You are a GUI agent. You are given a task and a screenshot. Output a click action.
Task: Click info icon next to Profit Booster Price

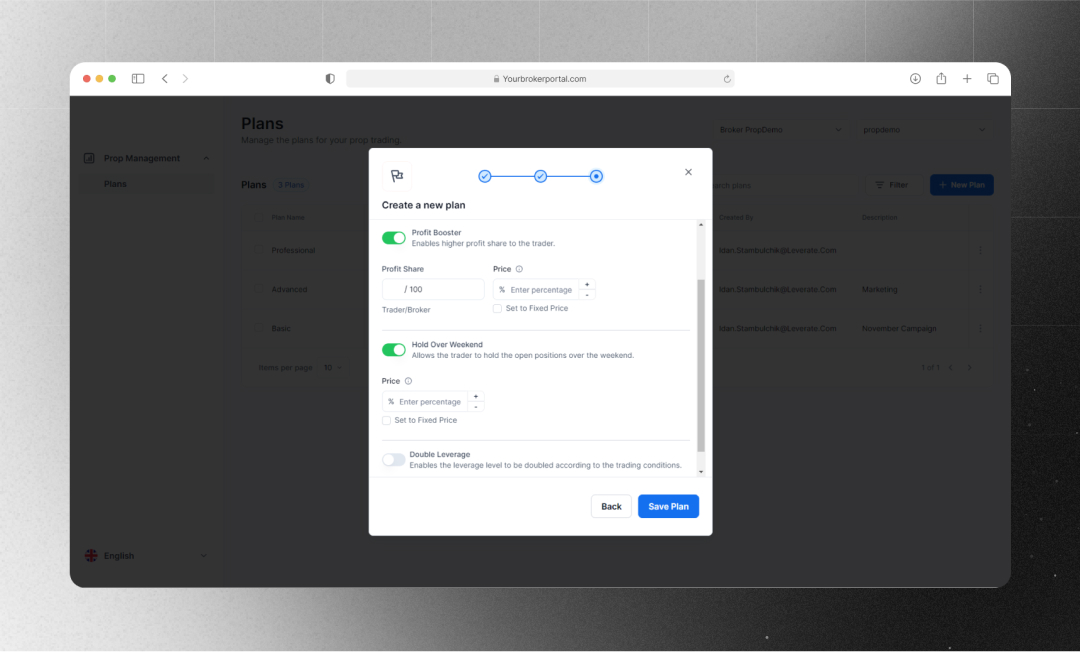(519, 269)
